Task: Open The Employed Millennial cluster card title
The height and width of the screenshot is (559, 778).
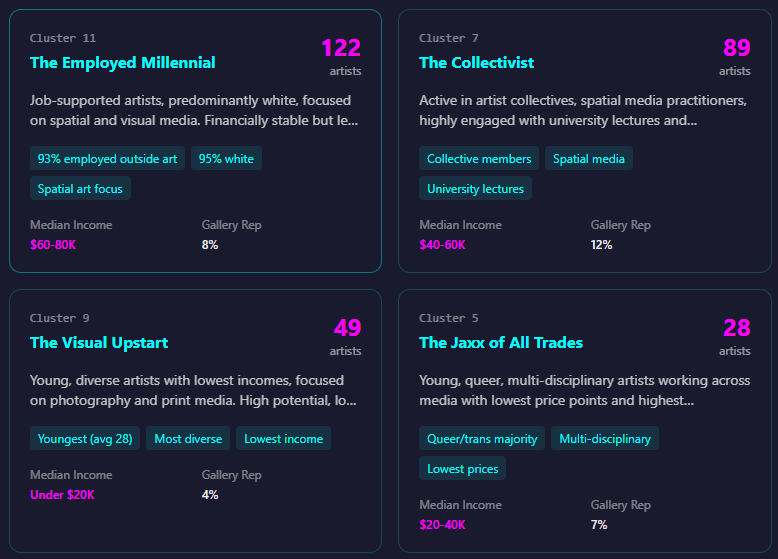Action: tap(123, 62)
